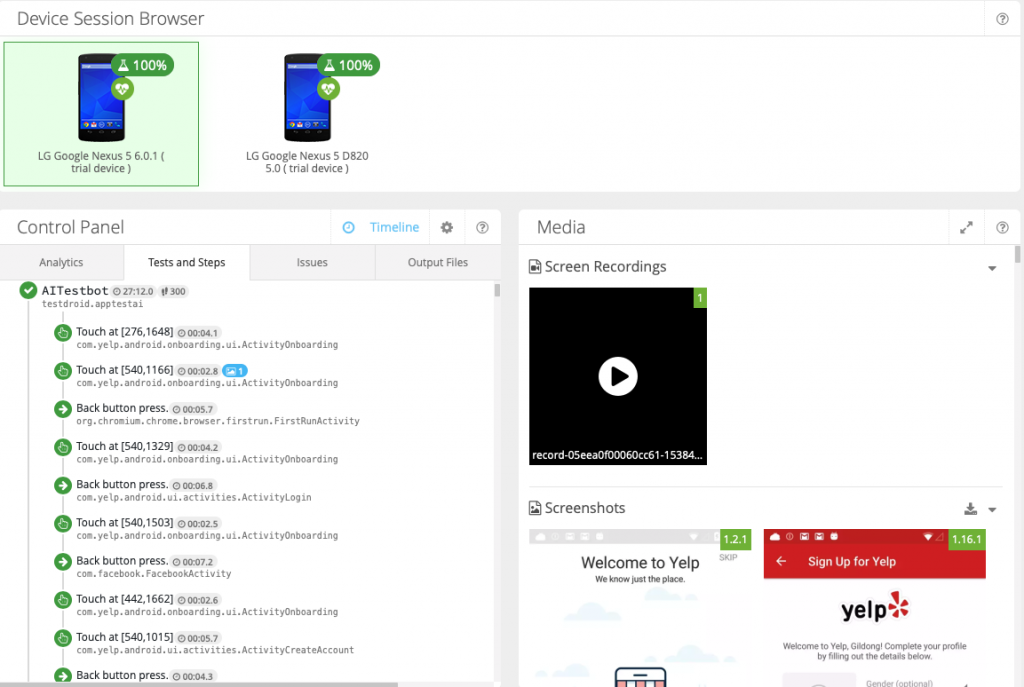
Task: Switch to the Issues tab
Action: pos(312,263)
